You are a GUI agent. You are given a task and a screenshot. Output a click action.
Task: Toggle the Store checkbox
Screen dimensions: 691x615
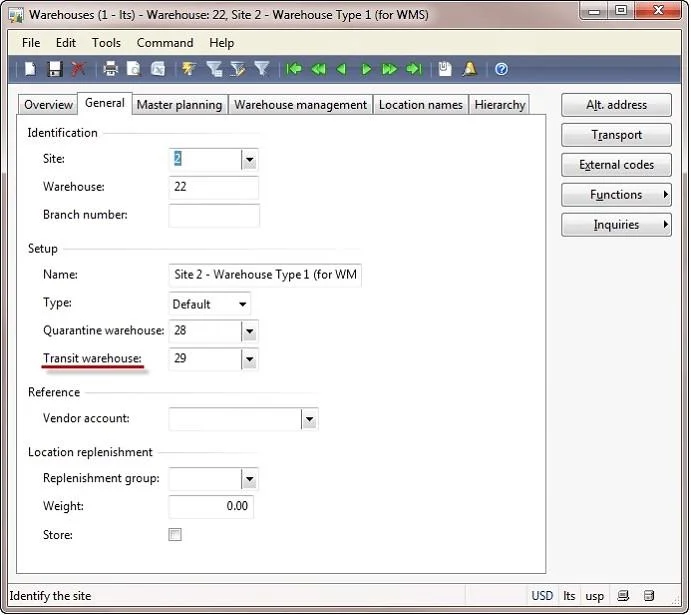tap(175, 535)
